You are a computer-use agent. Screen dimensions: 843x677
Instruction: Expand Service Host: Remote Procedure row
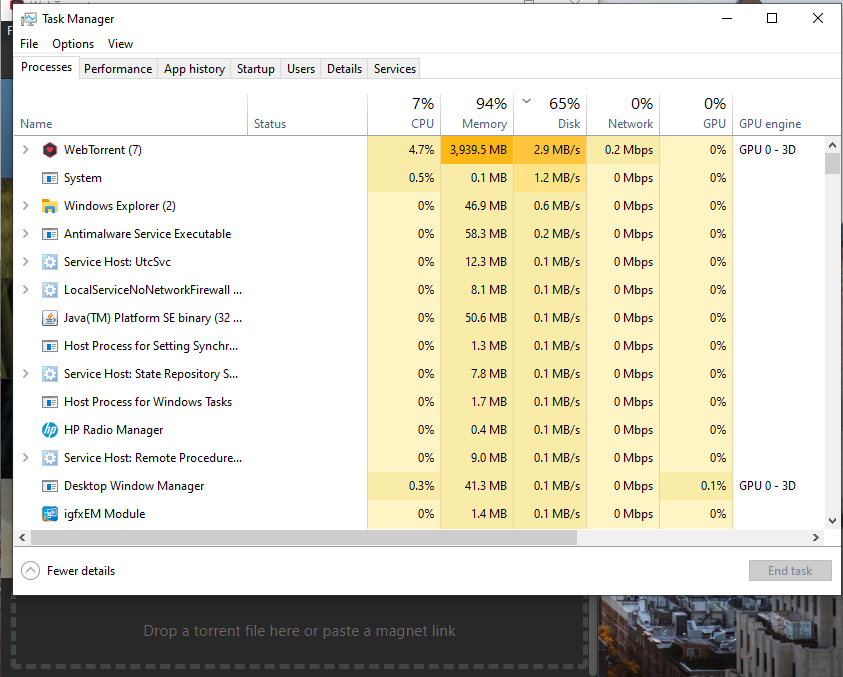[x=25, y=458]
